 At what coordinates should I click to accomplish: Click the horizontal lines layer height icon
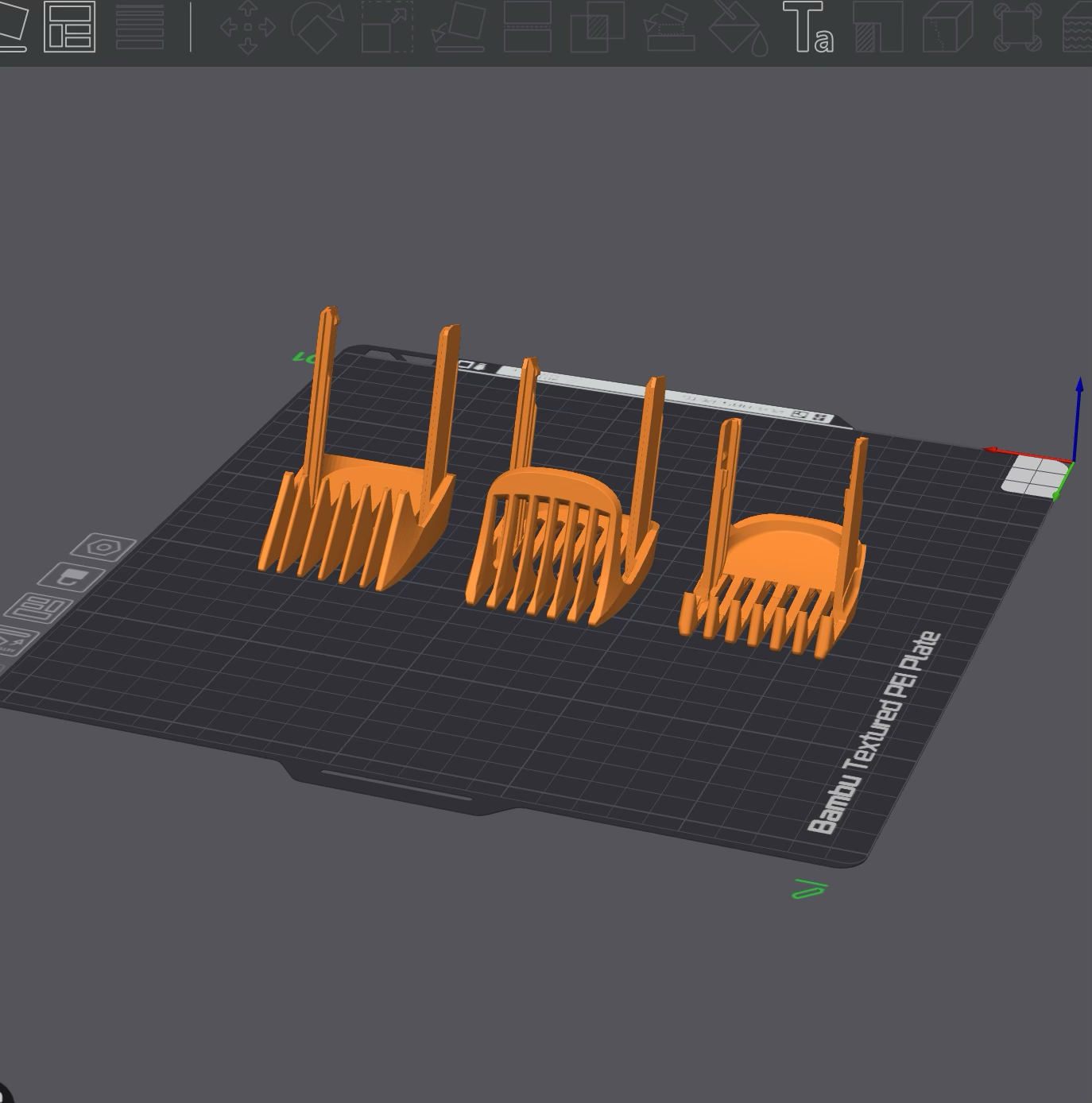[140, 27]
